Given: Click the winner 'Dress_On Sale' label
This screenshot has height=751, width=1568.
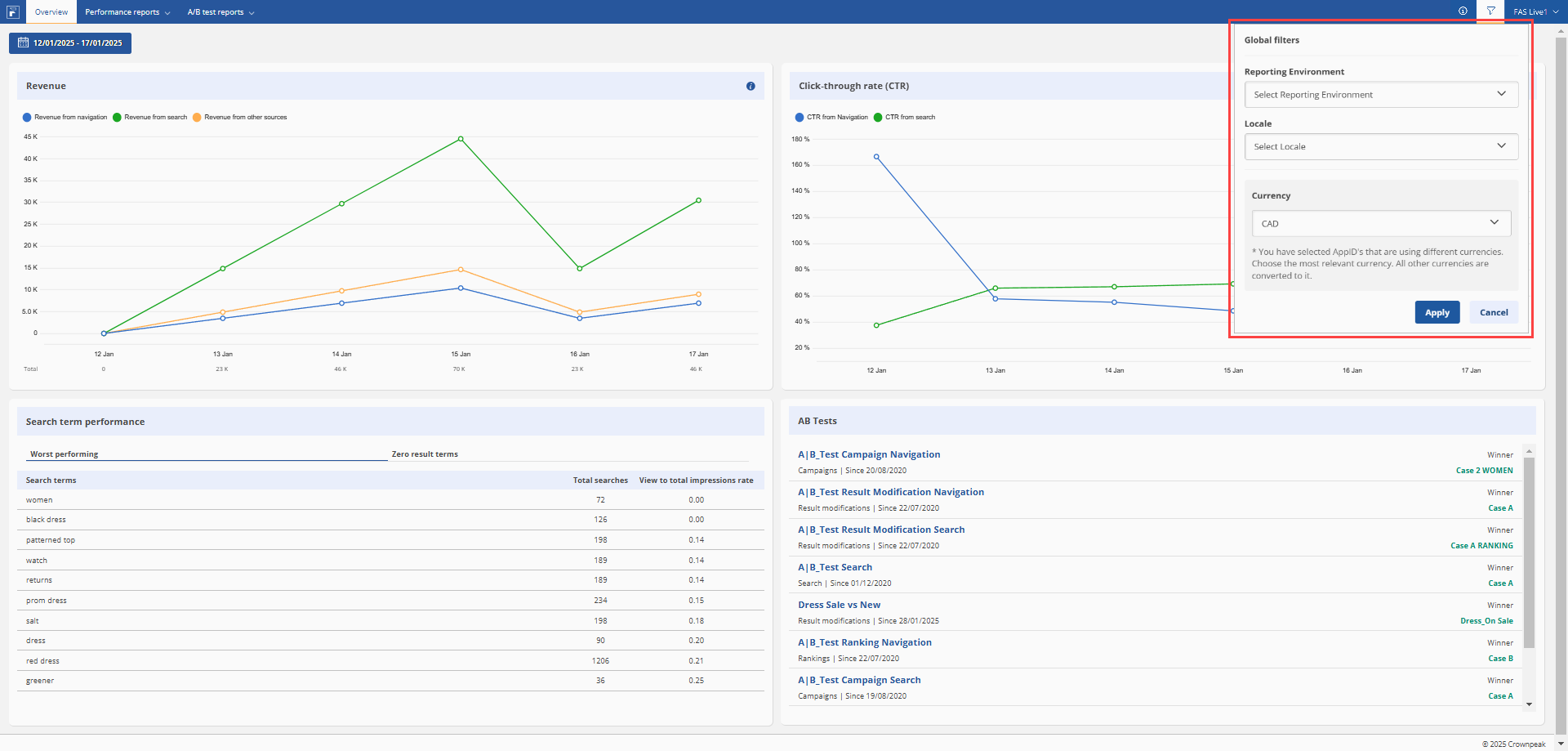Looking at the screenshot, I should point(1486,621).
